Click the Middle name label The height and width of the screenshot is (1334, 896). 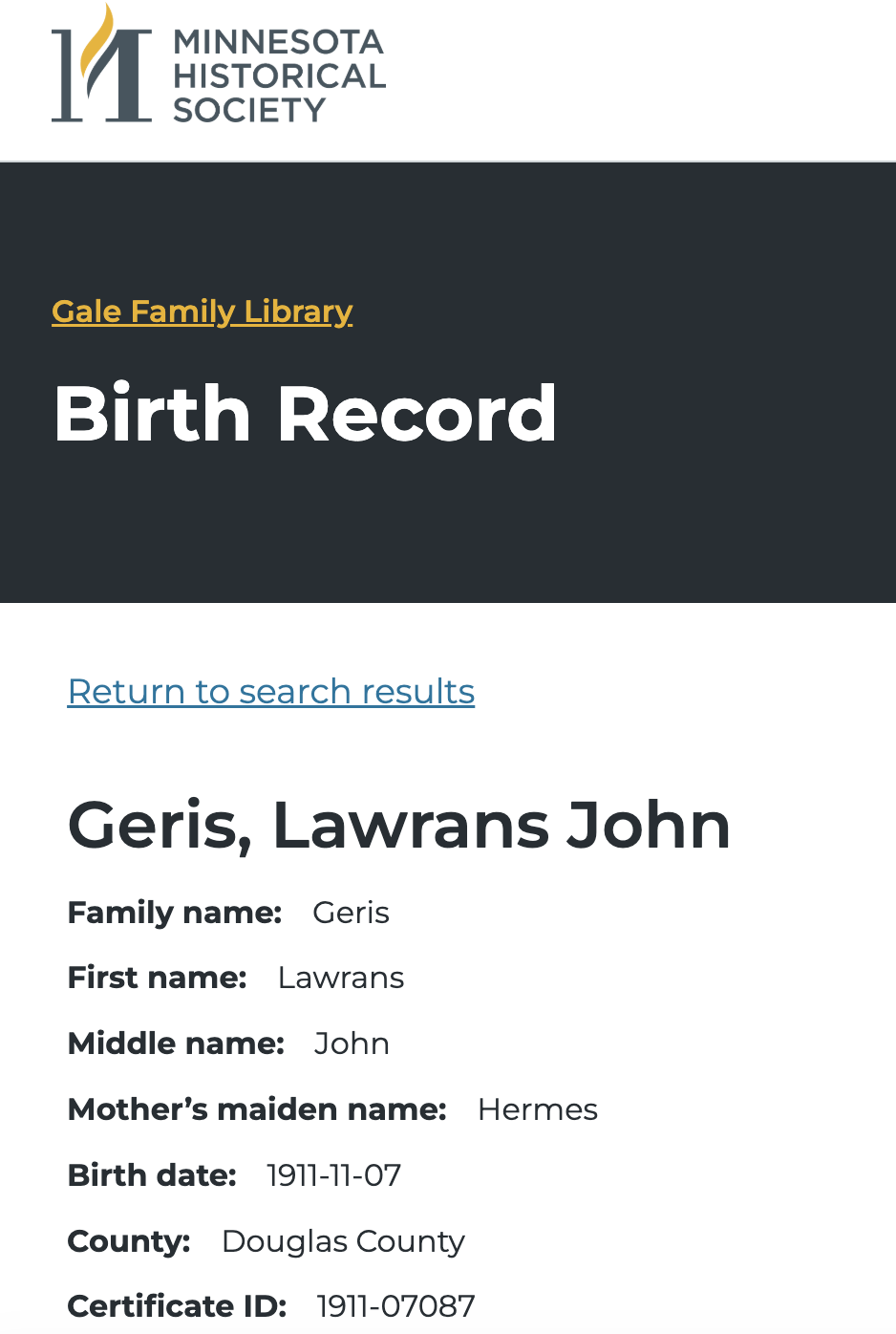click(176, 1044)
